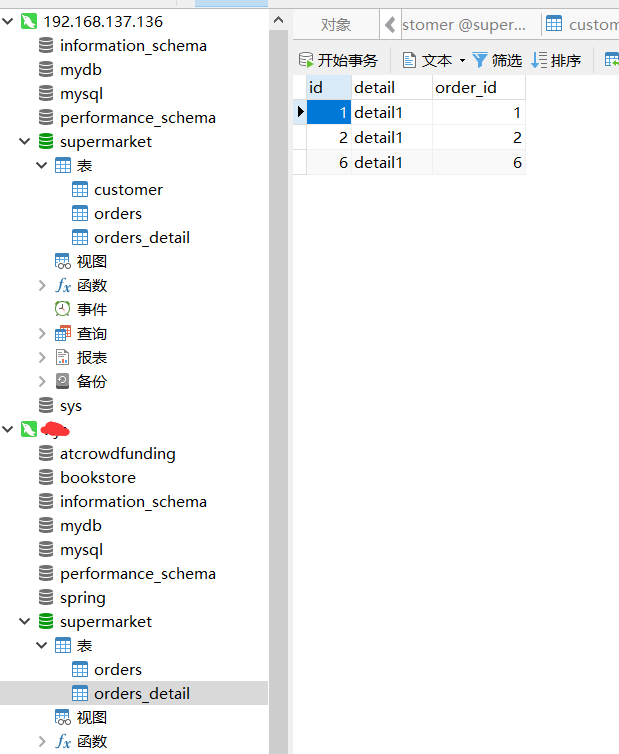Collapse the second 表 tables node
Screen dimensions: 619x754
point(42,645)
